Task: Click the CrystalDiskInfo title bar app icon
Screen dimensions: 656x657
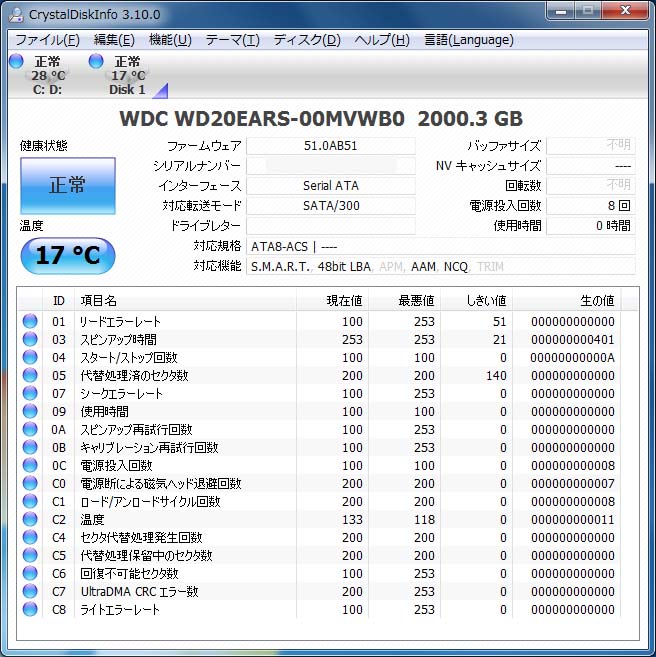Action: [x=15, y=14]
